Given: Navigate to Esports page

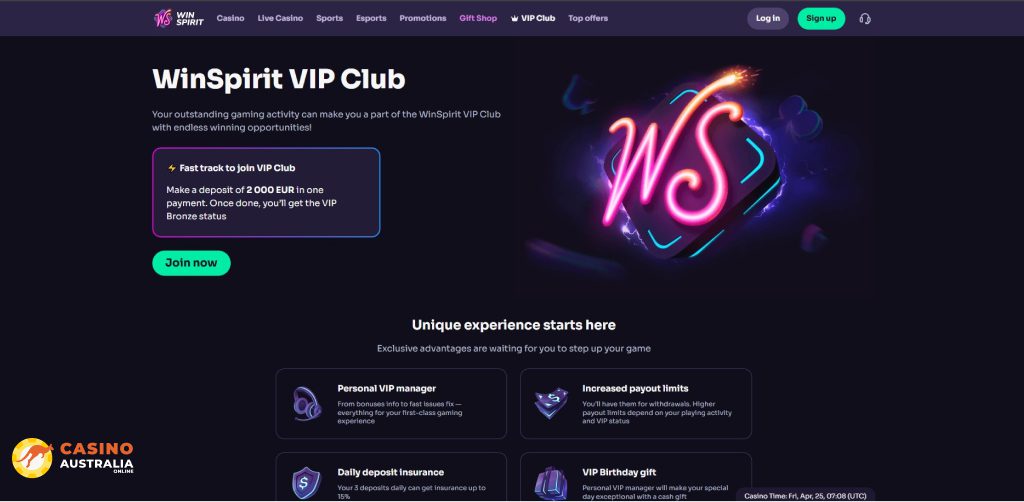Looking at the screenshot, I should (x=371, y=18).
